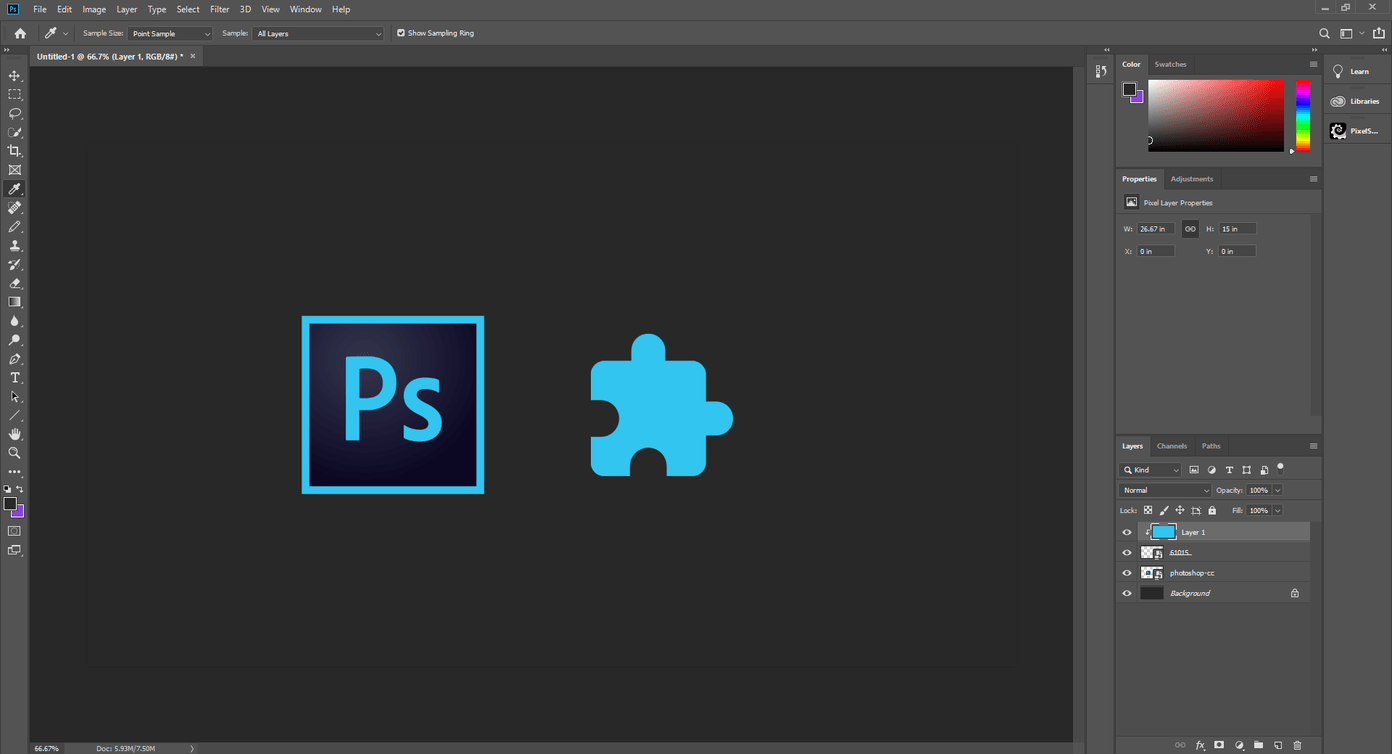
Task: Open the Fill dropdown arrow
Action: tap(1278, 510)
